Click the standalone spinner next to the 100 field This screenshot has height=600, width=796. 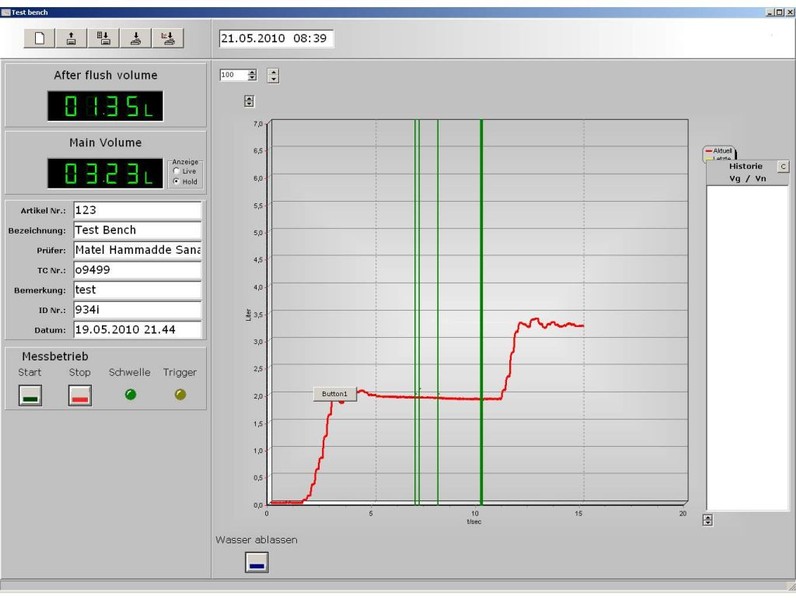coord(273,75)
